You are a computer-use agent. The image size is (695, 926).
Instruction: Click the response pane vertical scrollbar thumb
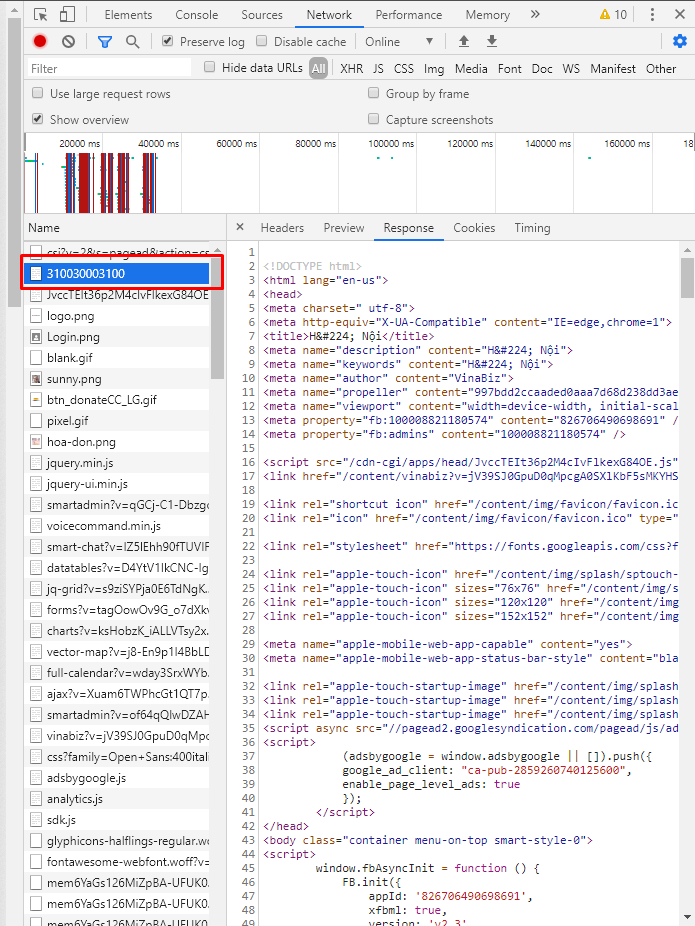(x=687, y=278)
